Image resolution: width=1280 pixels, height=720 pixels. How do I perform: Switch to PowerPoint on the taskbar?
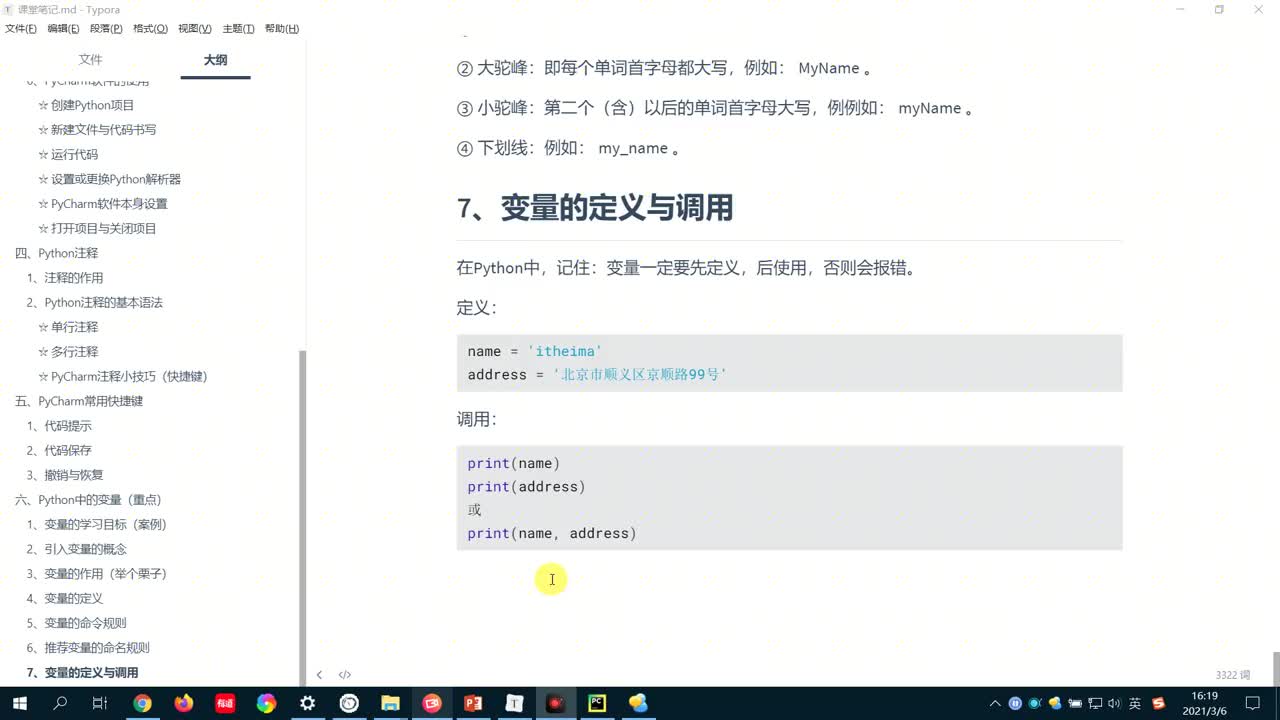473,703
